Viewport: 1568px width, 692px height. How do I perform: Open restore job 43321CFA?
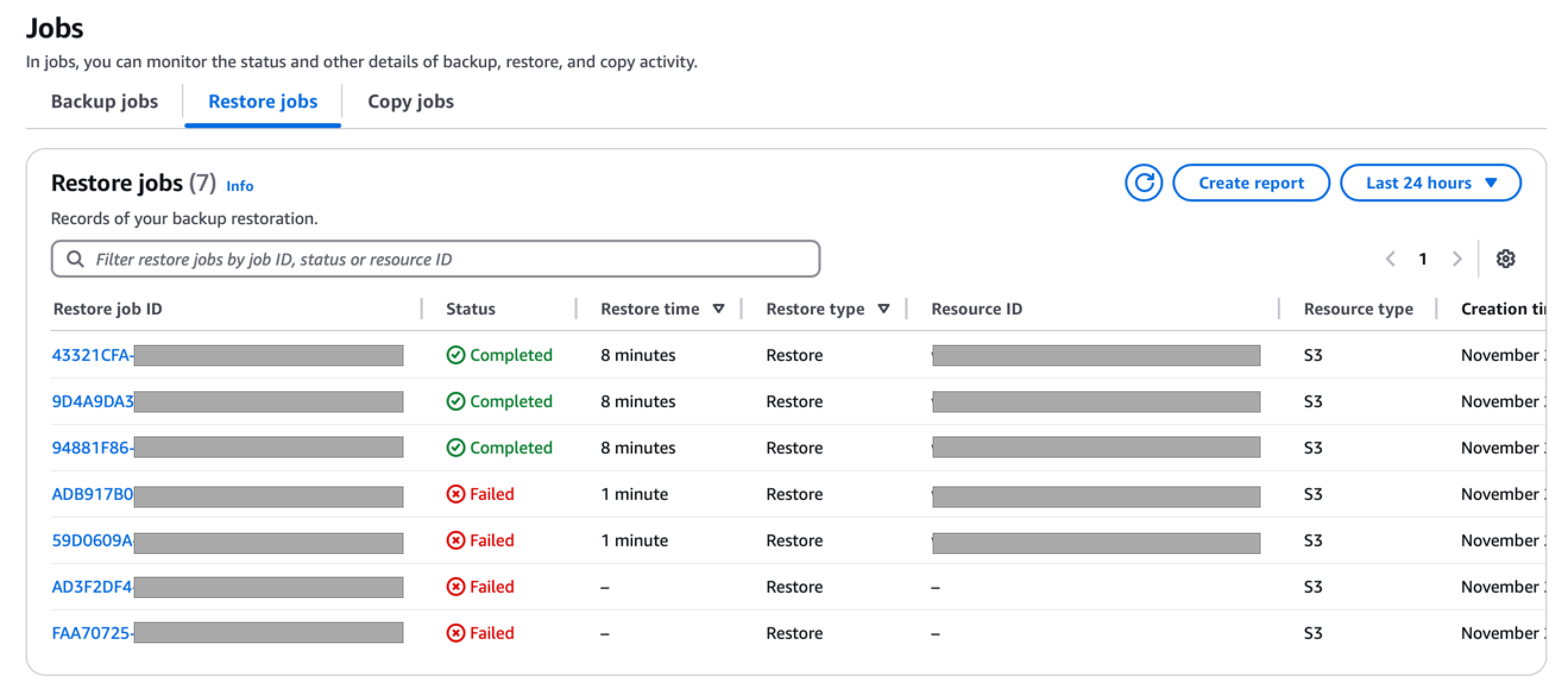coord(93,355)
